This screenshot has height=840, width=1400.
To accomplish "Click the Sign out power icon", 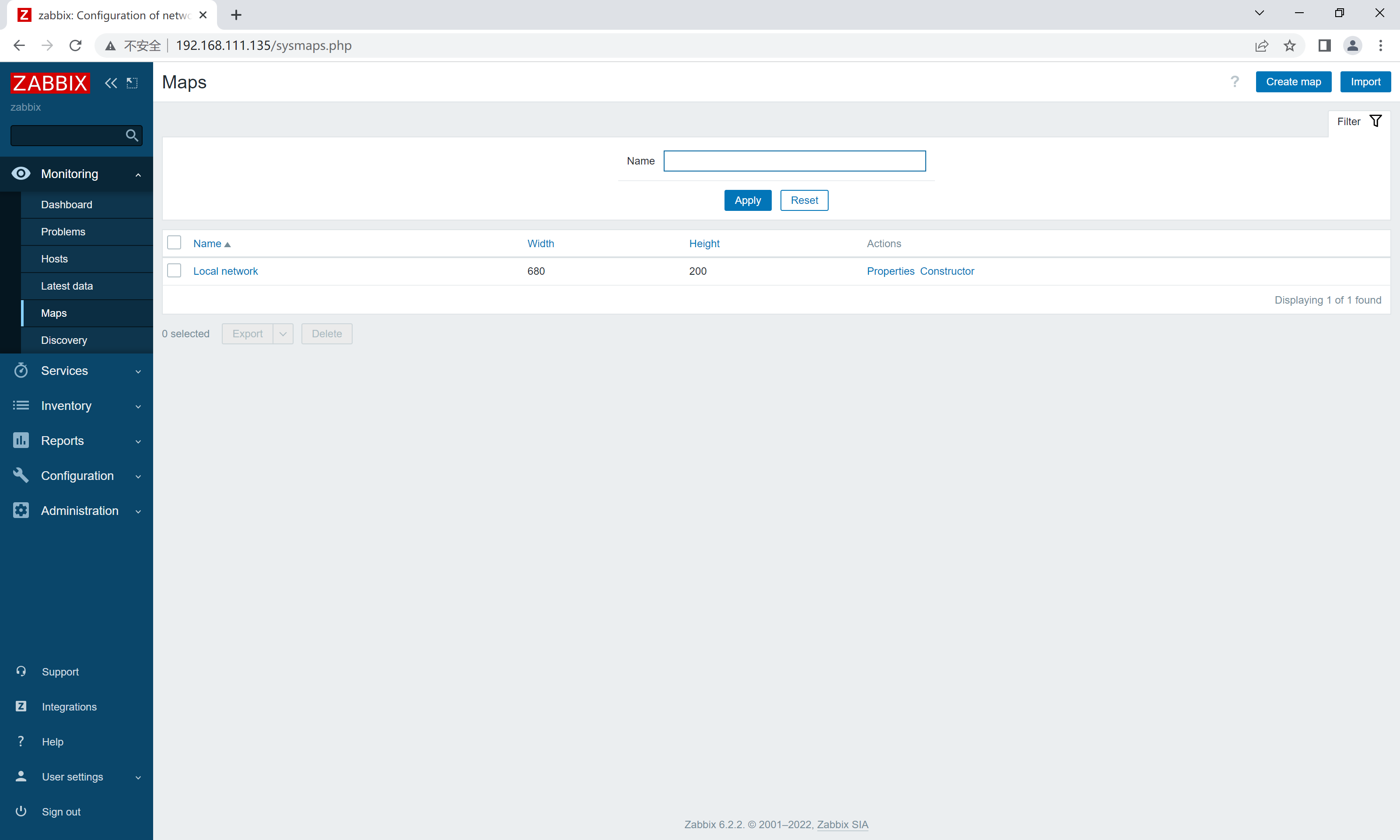I will (x=21, y=812).
